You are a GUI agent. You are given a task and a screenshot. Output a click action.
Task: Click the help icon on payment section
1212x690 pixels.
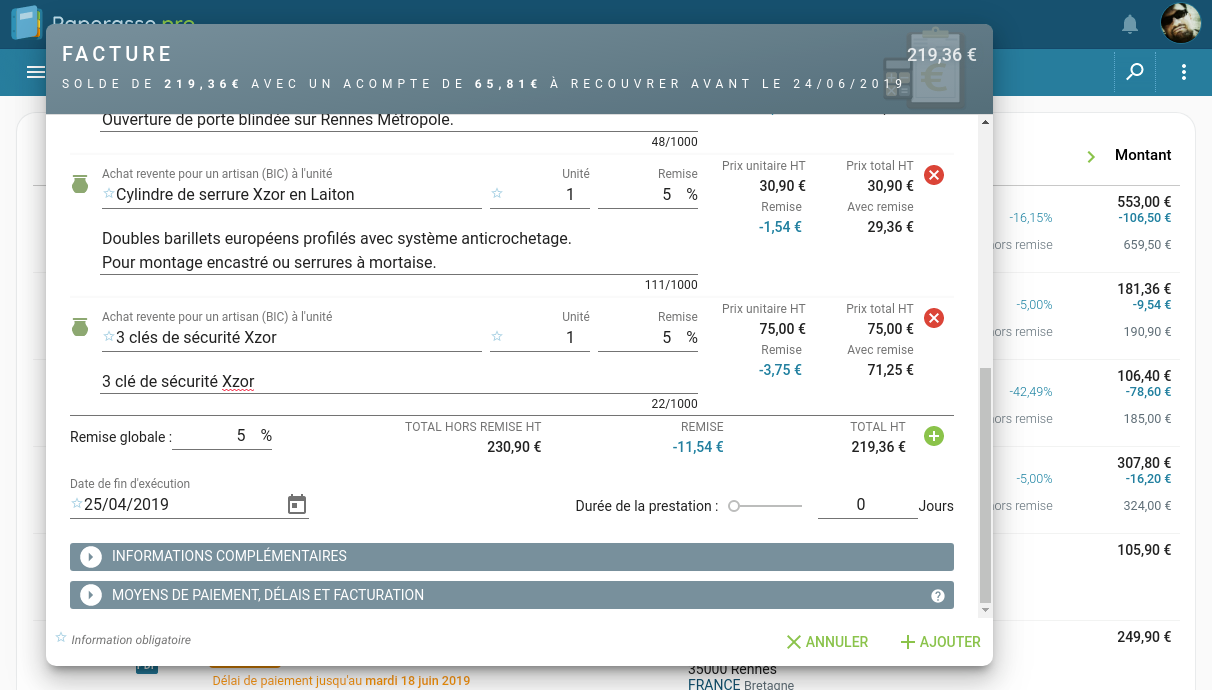pos(938,596)
